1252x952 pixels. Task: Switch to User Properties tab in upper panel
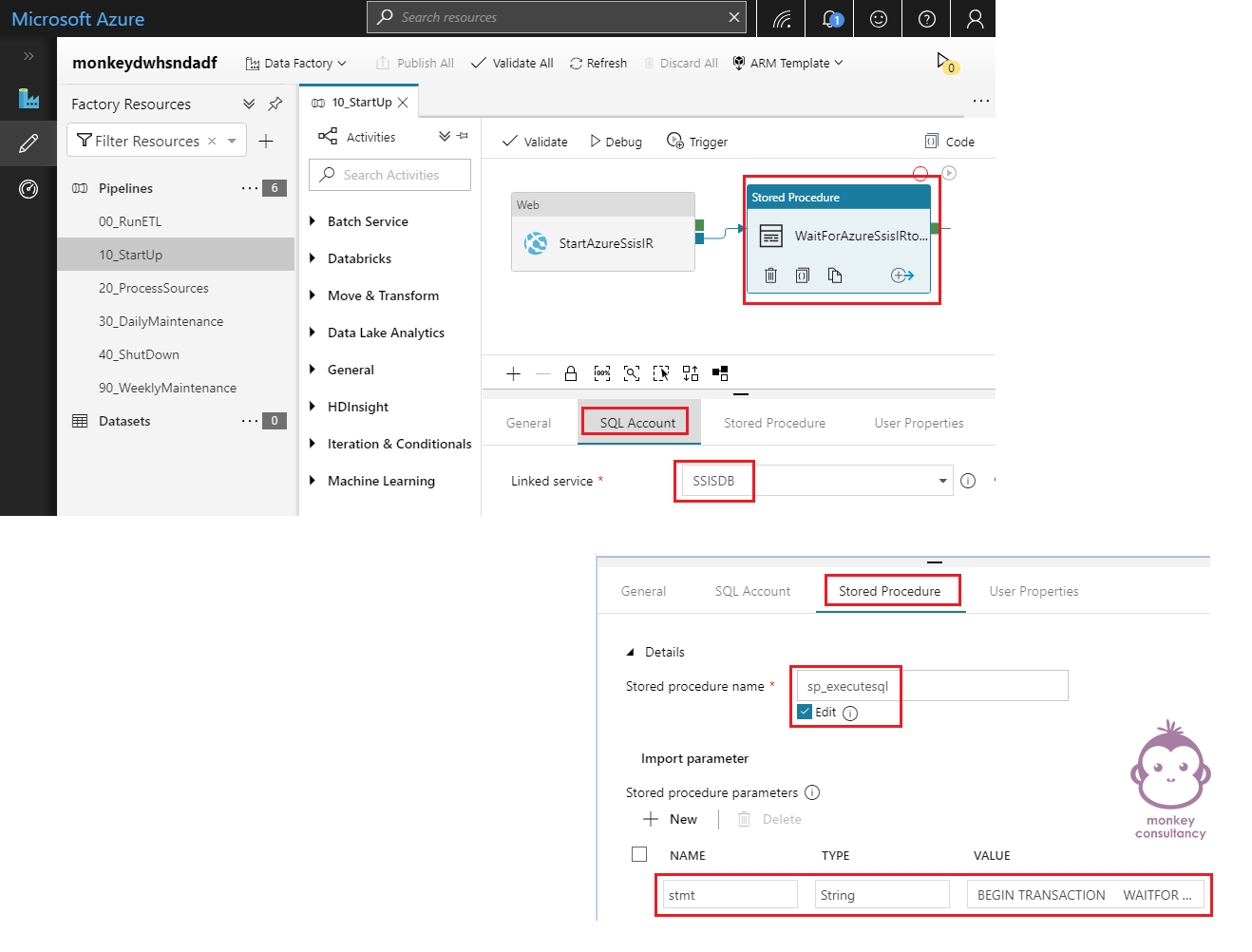919,423
